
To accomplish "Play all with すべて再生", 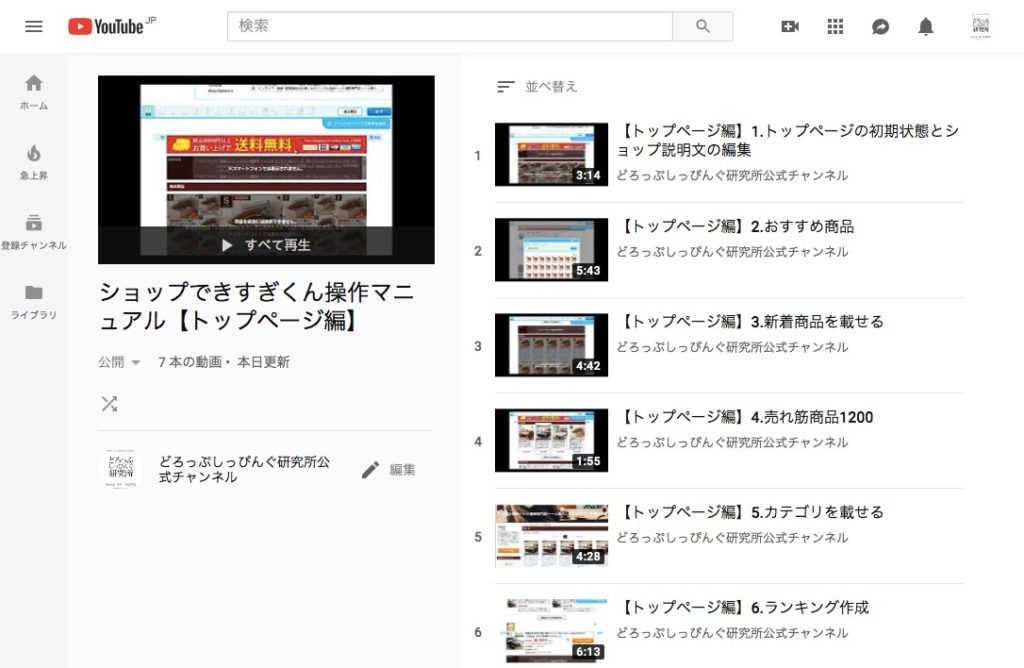I will pyautogui.click(x=266, y=245).
